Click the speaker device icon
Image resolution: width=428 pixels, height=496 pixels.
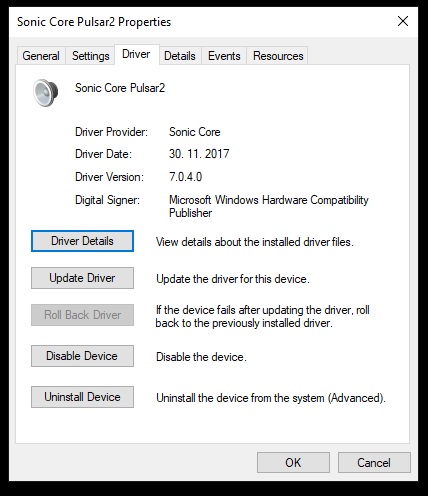(46, 93)
